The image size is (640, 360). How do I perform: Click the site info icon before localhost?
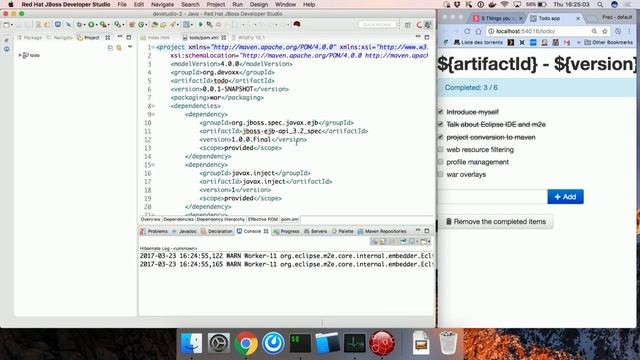pos(491,31)
